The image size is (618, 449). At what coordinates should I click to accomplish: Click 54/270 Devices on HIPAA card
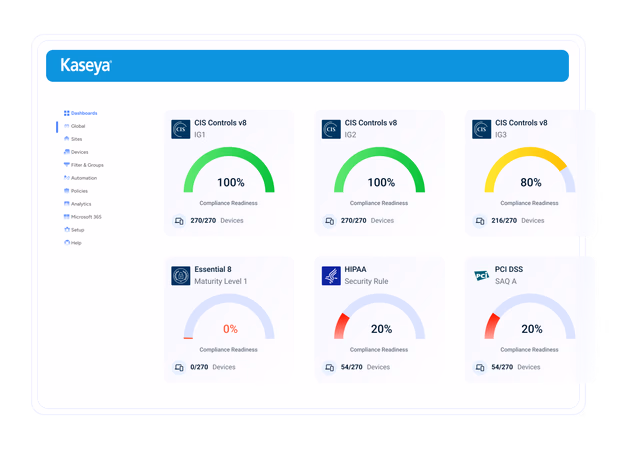click(365, 367)
